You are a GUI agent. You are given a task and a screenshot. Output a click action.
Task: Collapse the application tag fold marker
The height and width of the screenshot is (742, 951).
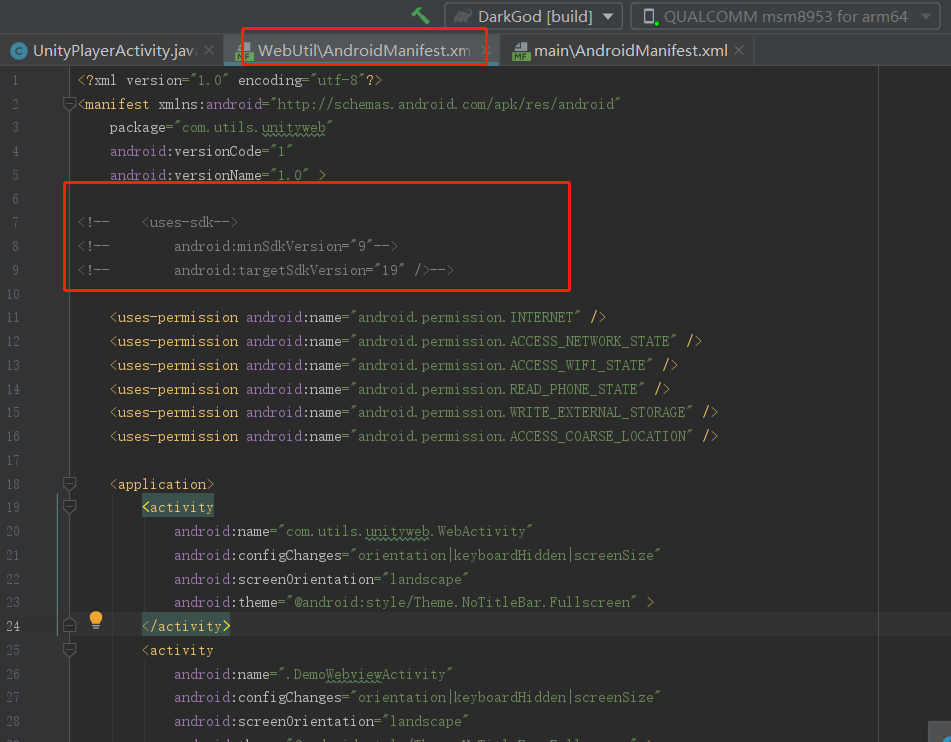(69, 484)
